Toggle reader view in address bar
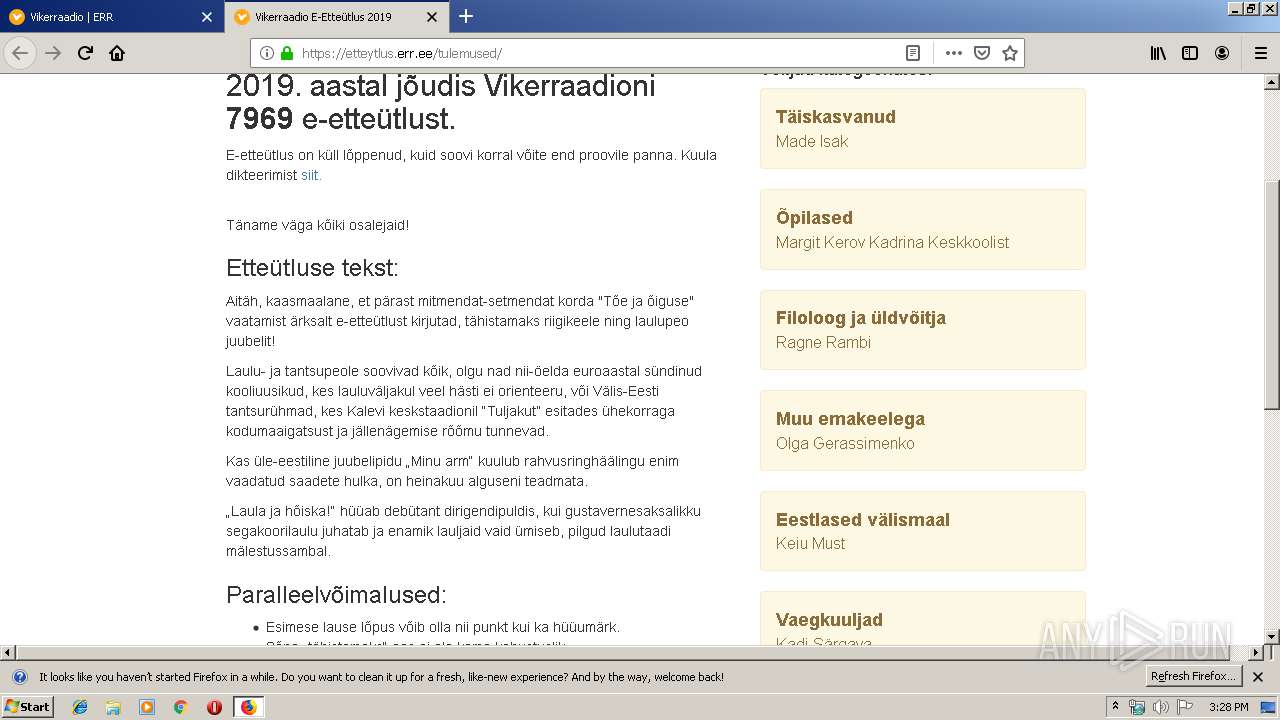Screen dimensions: 1280x720 [x=912, y=53]
